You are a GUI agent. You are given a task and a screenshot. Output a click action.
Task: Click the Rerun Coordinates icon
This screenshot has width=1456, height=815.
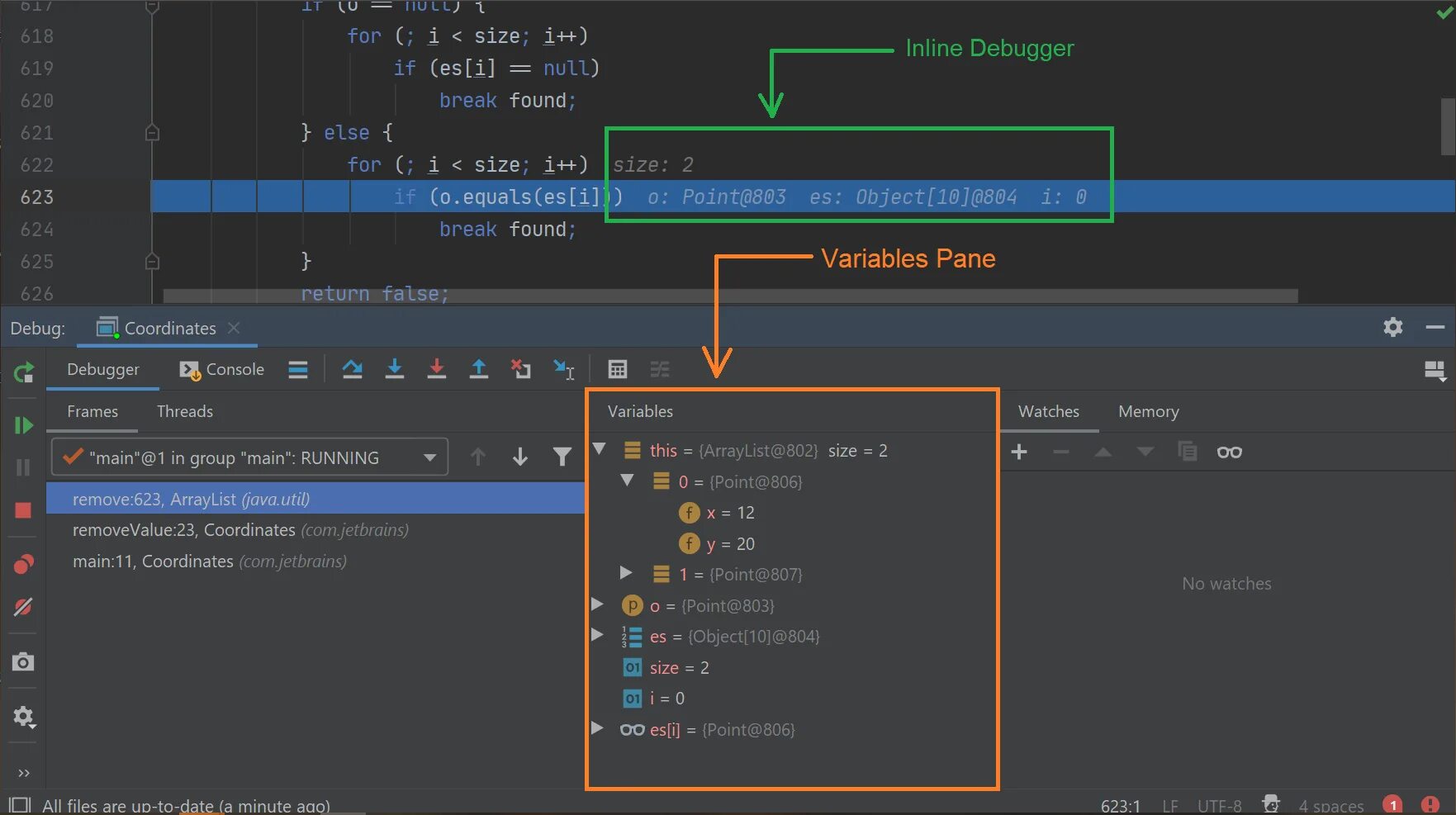22,372
